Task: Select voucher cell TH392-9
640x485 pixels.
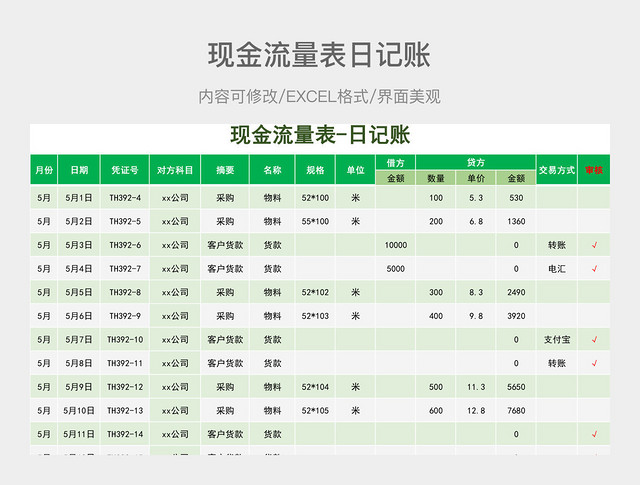Action: (x=125, y=316)
